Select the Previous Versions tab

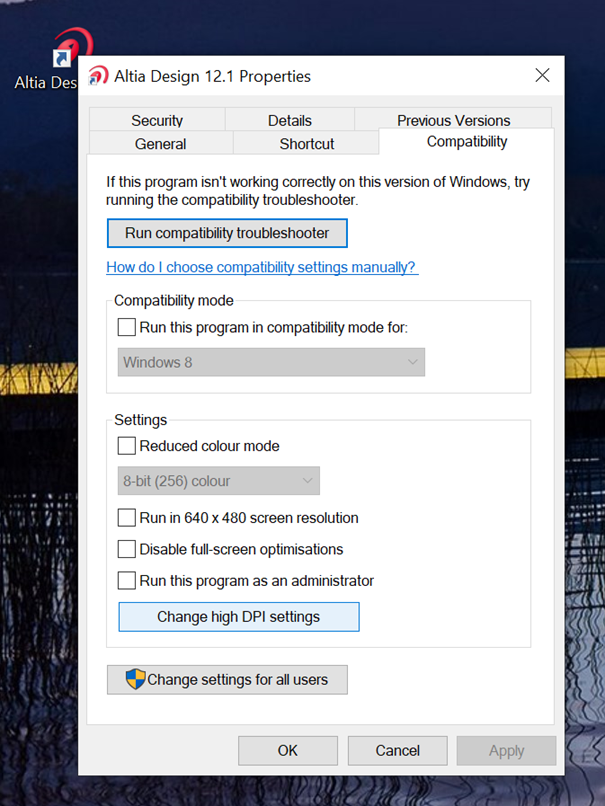[x=453, y=119]
